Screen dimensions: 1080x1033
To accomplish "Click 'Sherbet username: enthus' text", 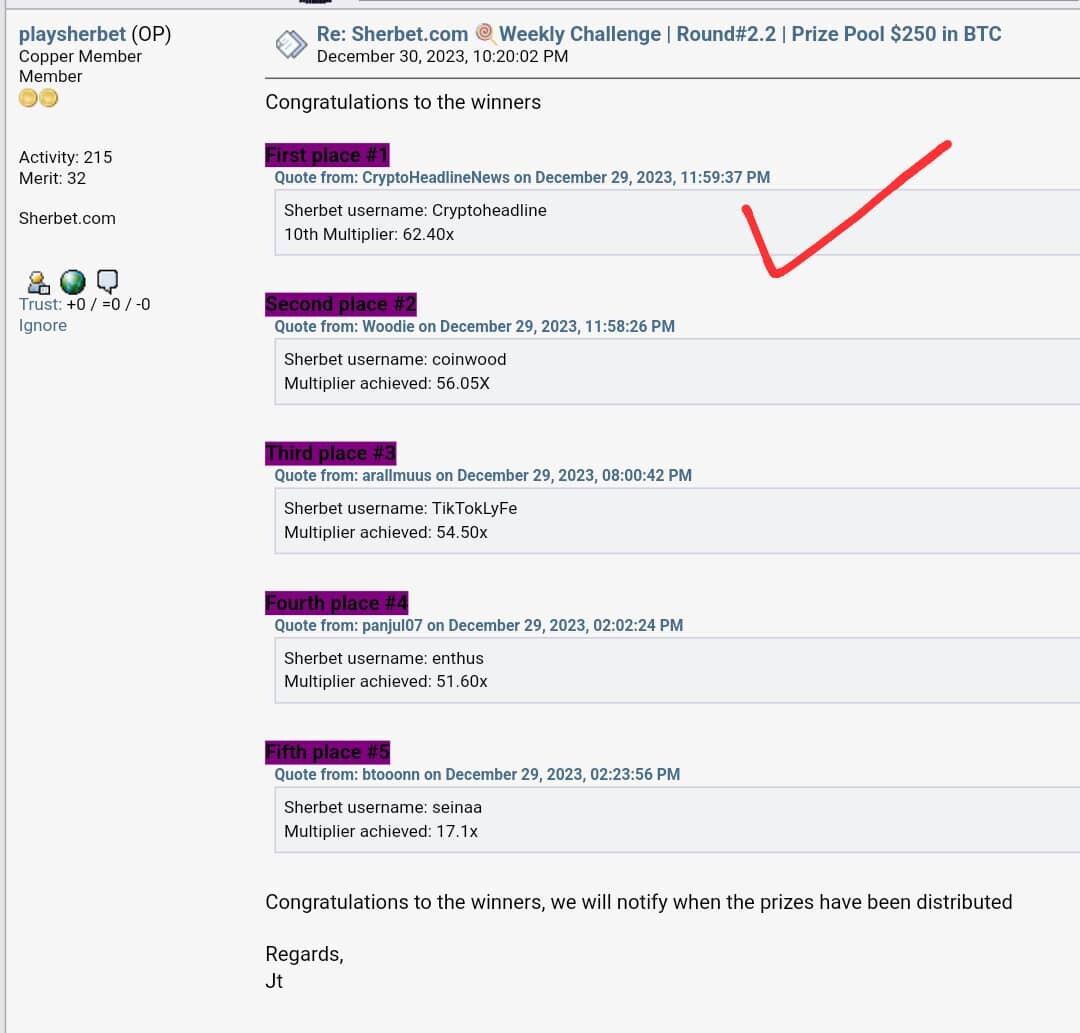I will point(384,658).
